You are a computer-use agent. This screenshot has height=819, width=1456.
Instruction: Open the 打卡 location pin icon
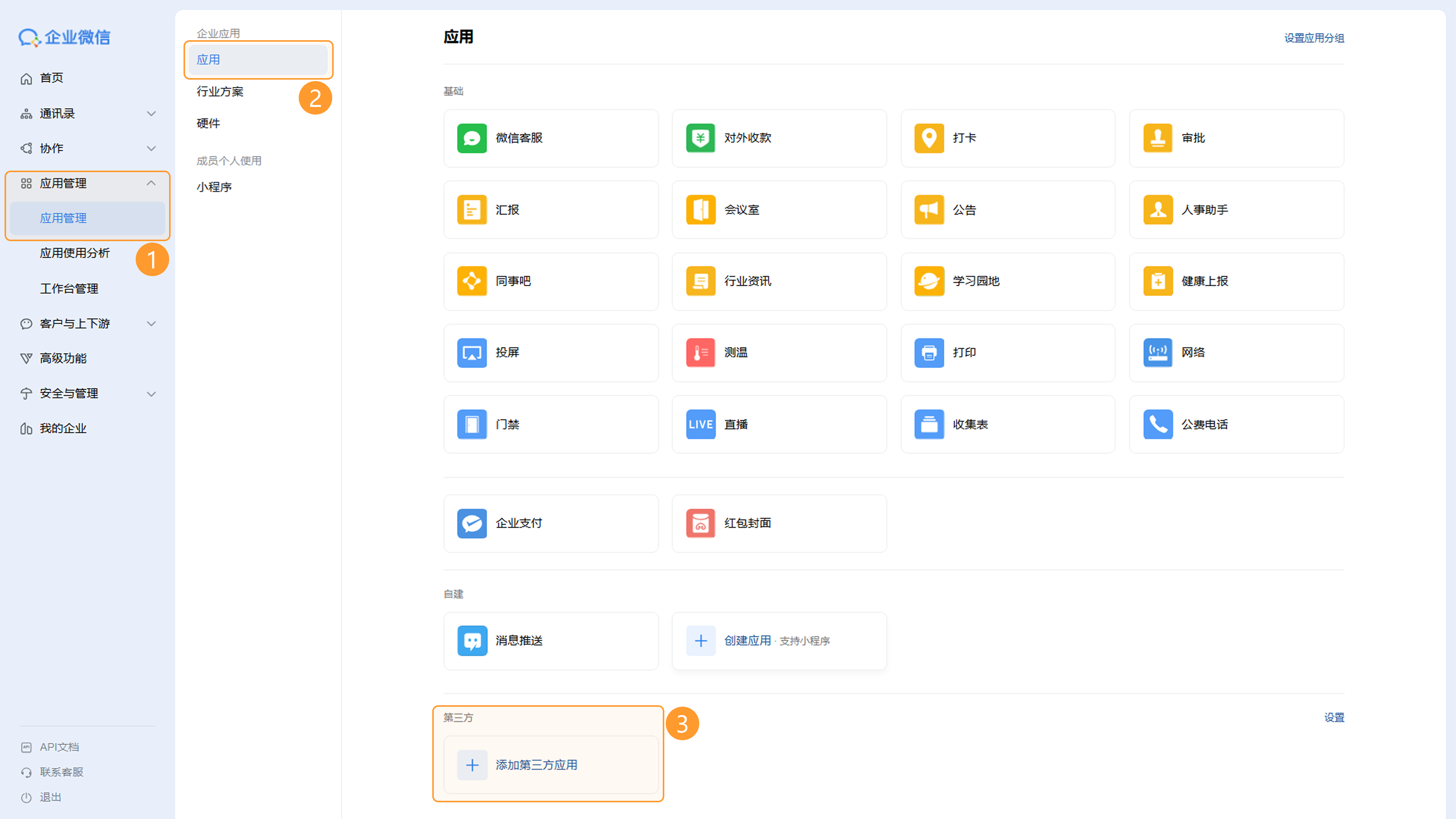[929, 138]
